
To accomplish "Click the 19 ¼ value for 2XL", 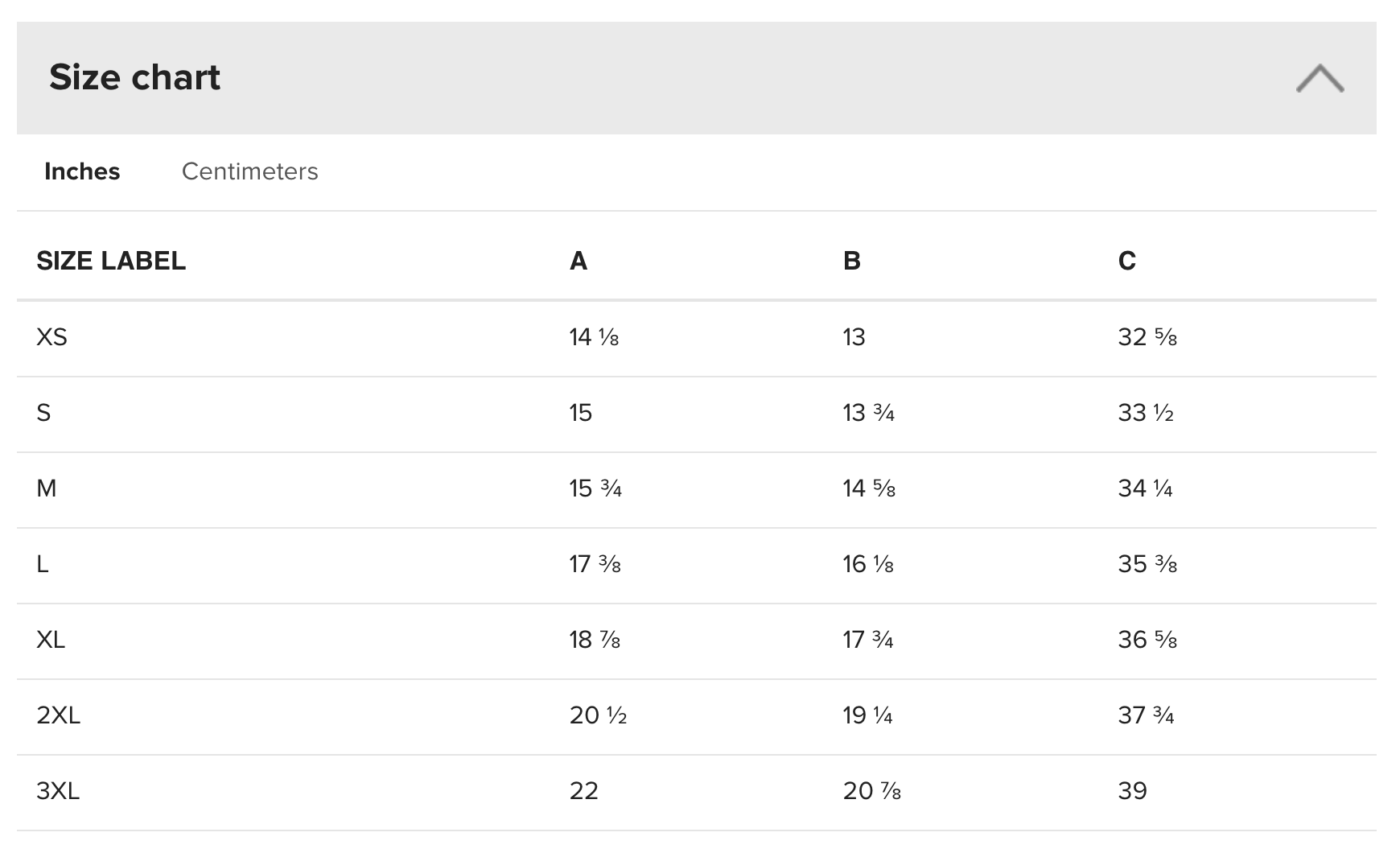I will pos(867,715).
